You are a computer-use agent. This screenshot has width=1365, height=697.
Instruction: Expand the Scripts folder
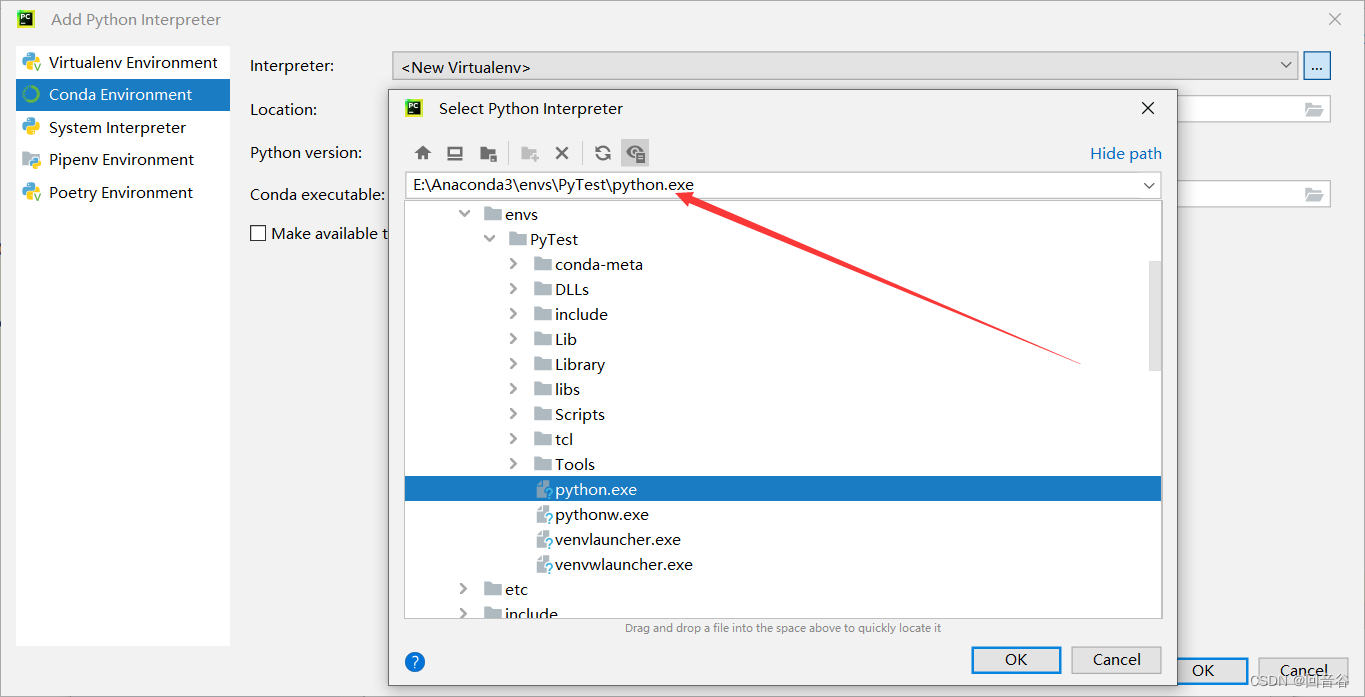click(x=513, y=413)
